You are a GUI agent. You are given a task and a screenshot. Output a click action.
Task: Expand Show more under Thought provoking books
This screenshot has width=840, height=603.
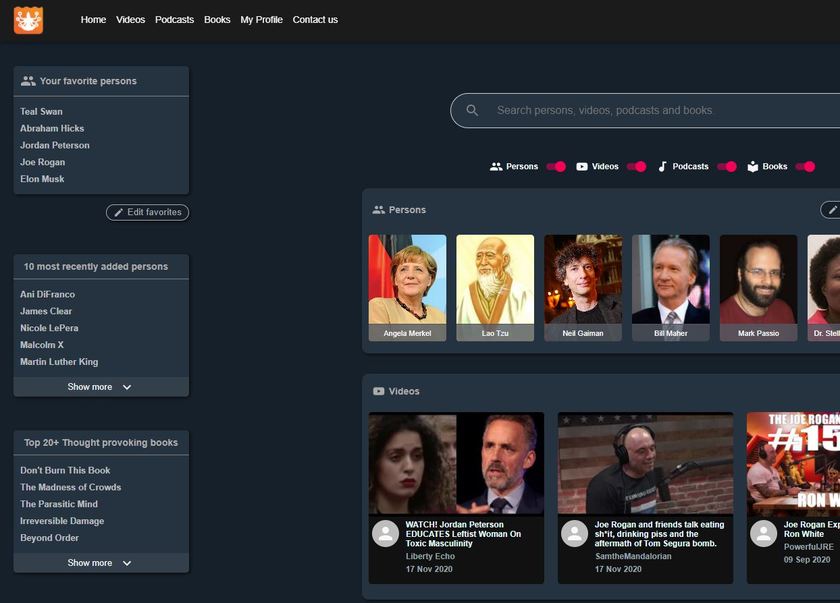(x=101, y=563)
